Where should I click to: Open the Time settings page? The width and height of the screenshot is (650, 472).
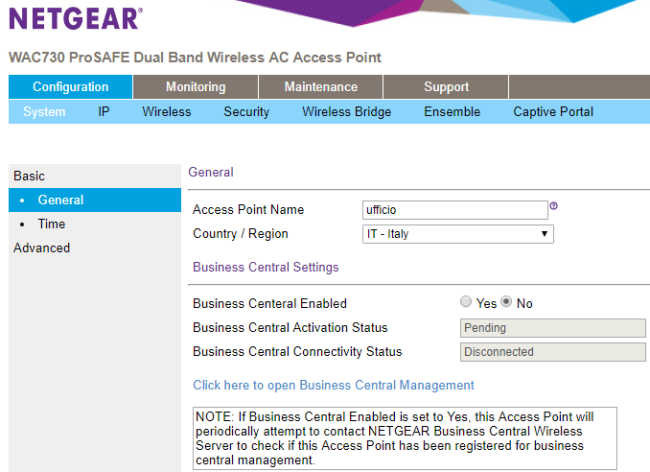point(51,224)
